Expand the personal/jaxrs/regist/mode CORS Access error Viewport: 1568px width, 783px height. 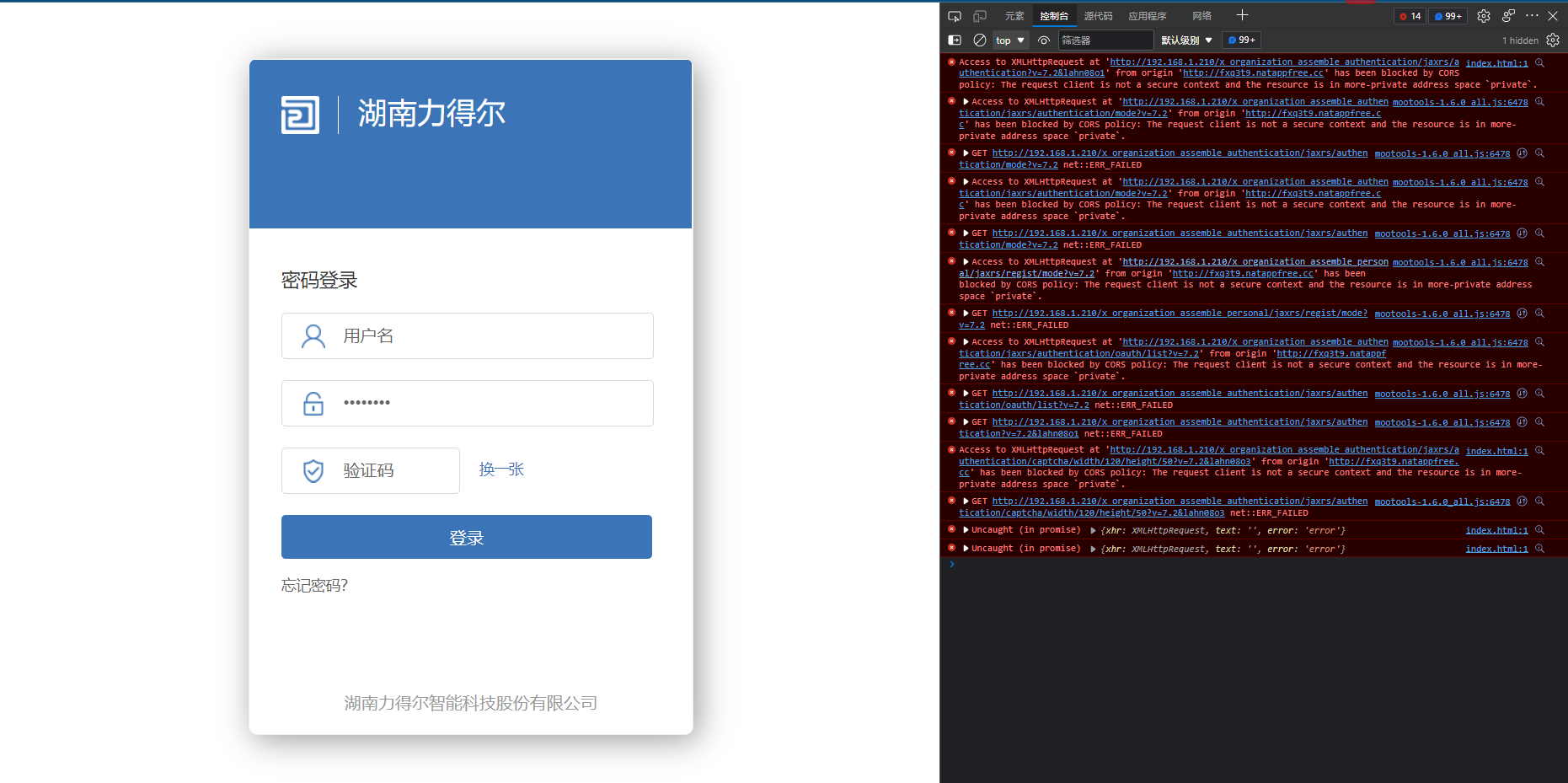tap(966, 262)
